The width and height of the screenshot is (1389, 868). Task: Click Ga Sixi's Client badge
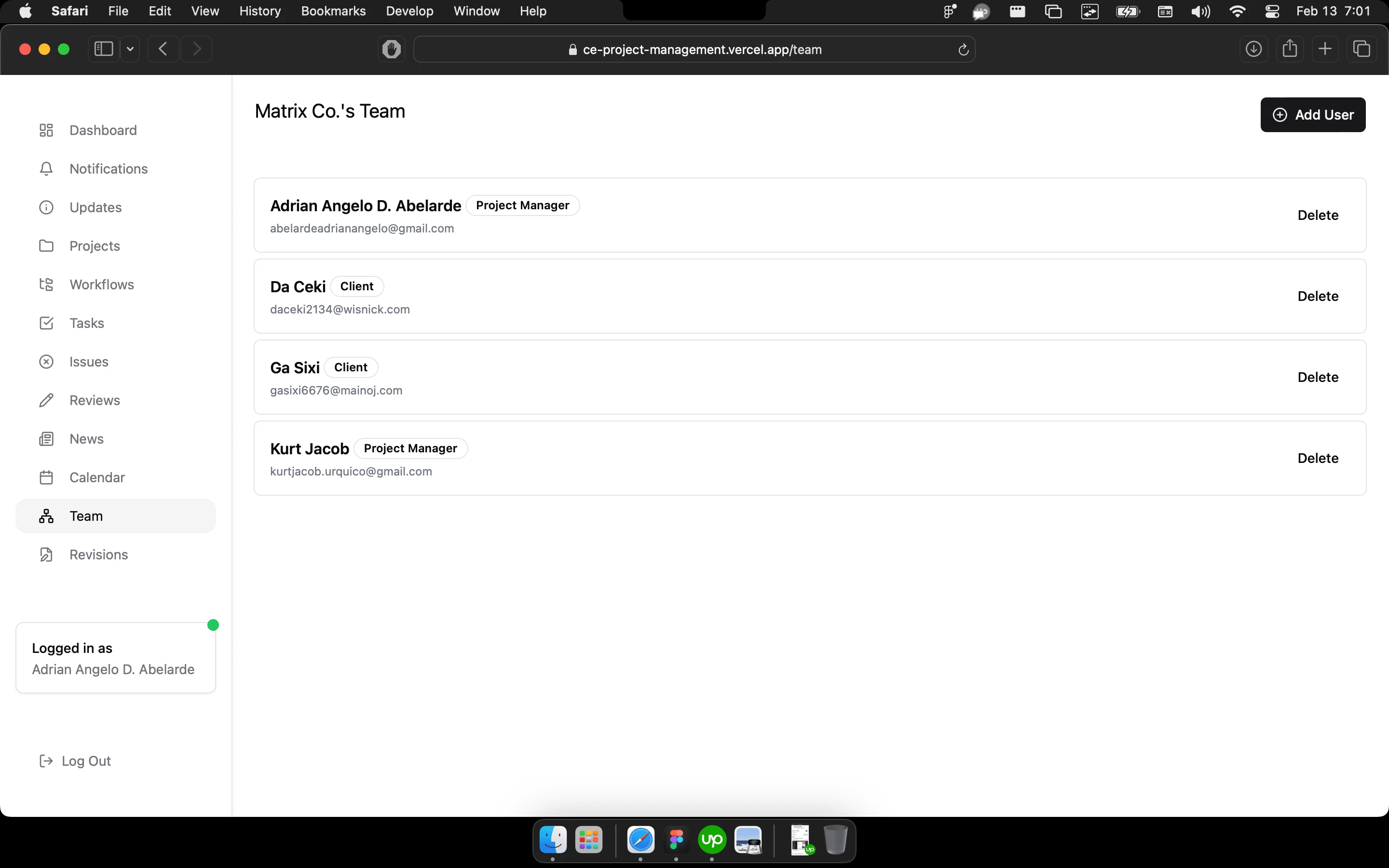click(x=351, y=367)
